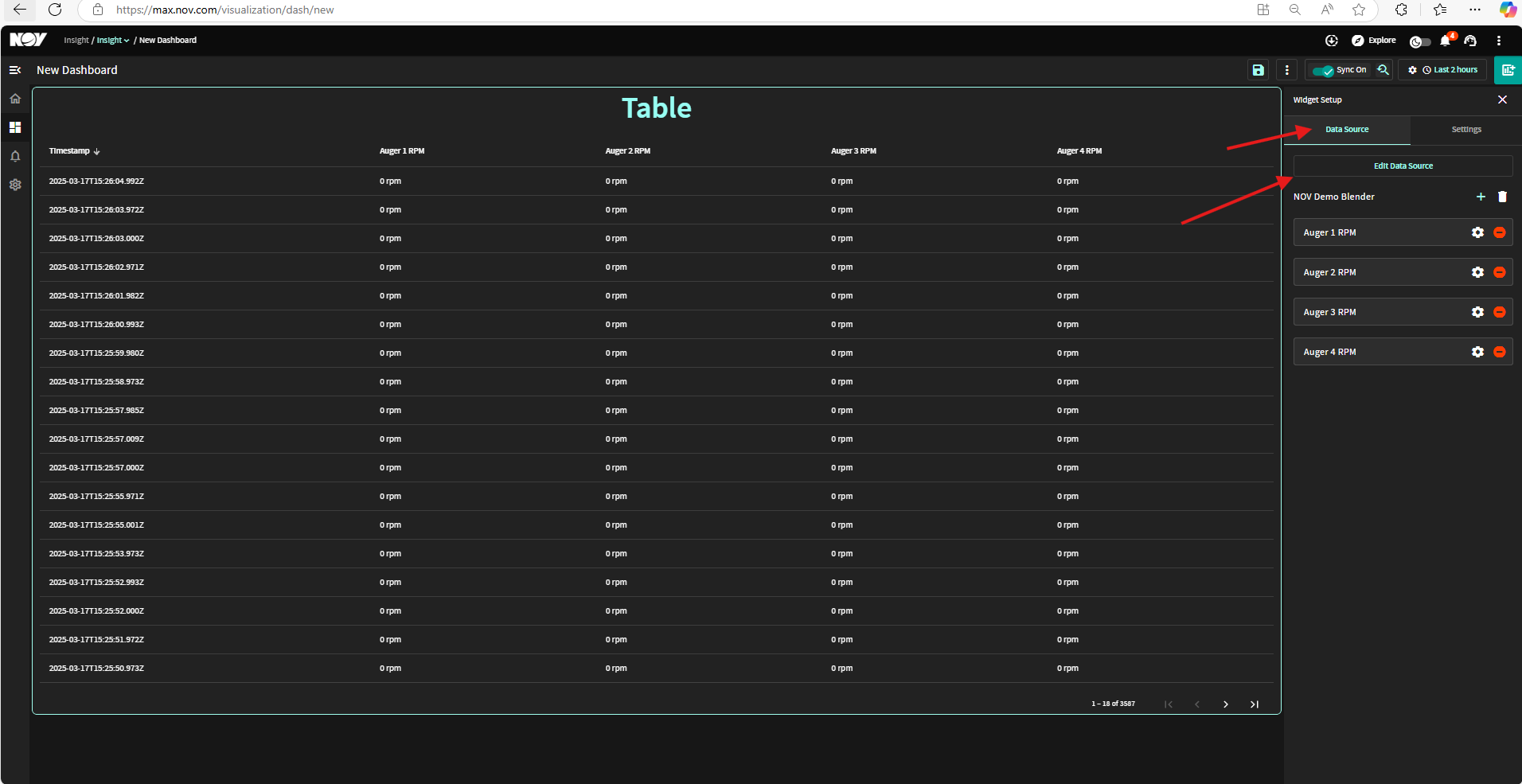Jump to last table page
Screen dimensions: 1522x784
point(1254,704)
